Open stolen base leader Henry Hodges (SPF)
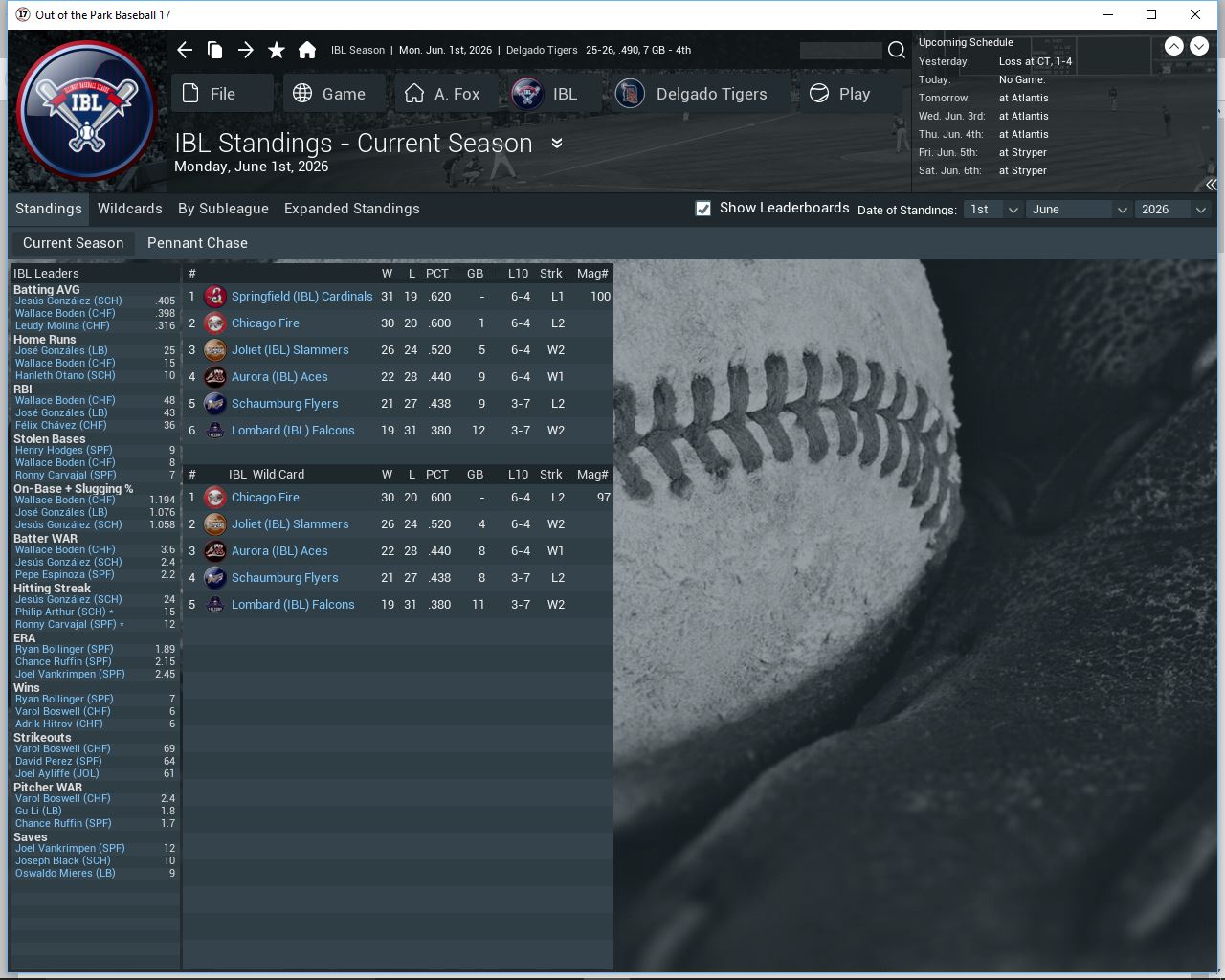 tap(64, 450)
